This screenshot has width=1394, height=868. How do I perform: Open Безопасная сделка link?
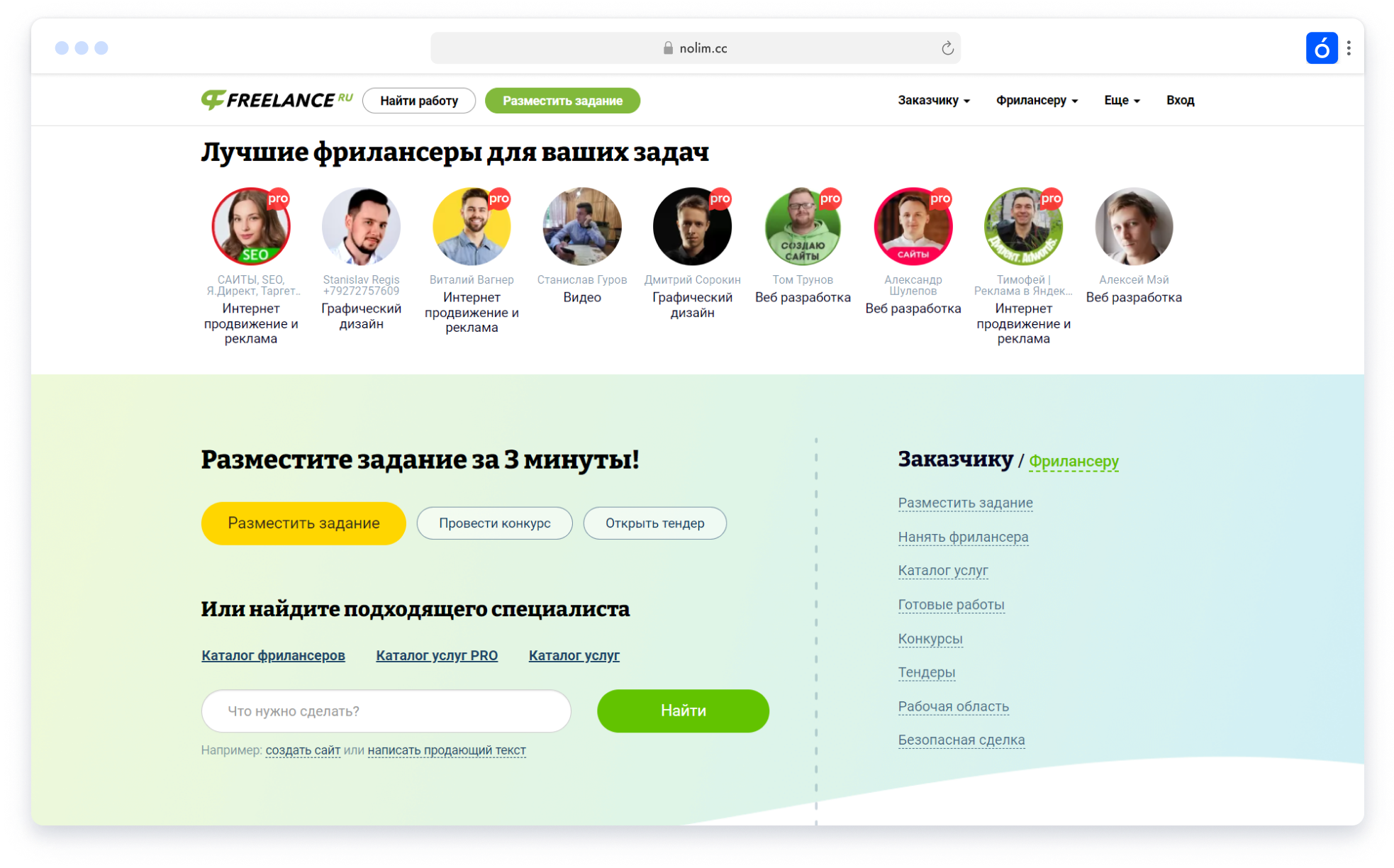pyautogui.click(x=961, y=740)
